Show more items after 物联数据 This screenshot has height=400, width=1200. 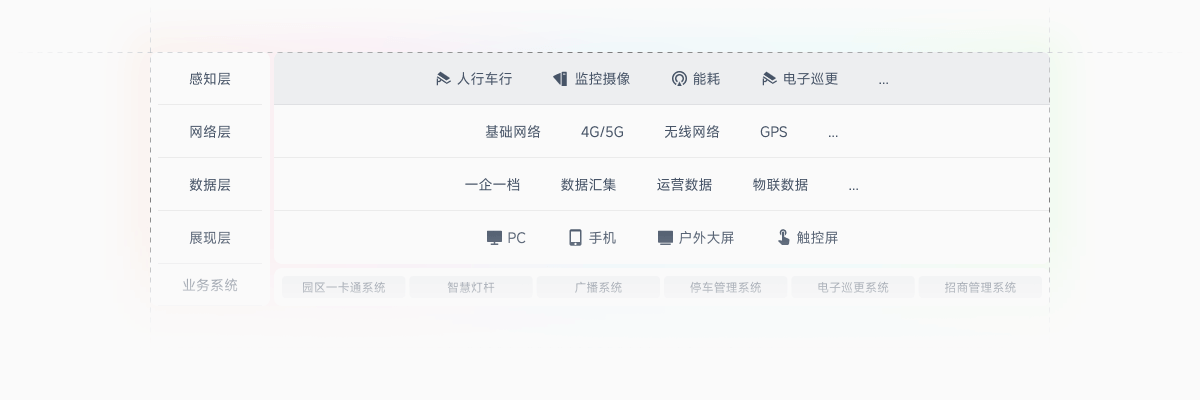pos(853,186)
